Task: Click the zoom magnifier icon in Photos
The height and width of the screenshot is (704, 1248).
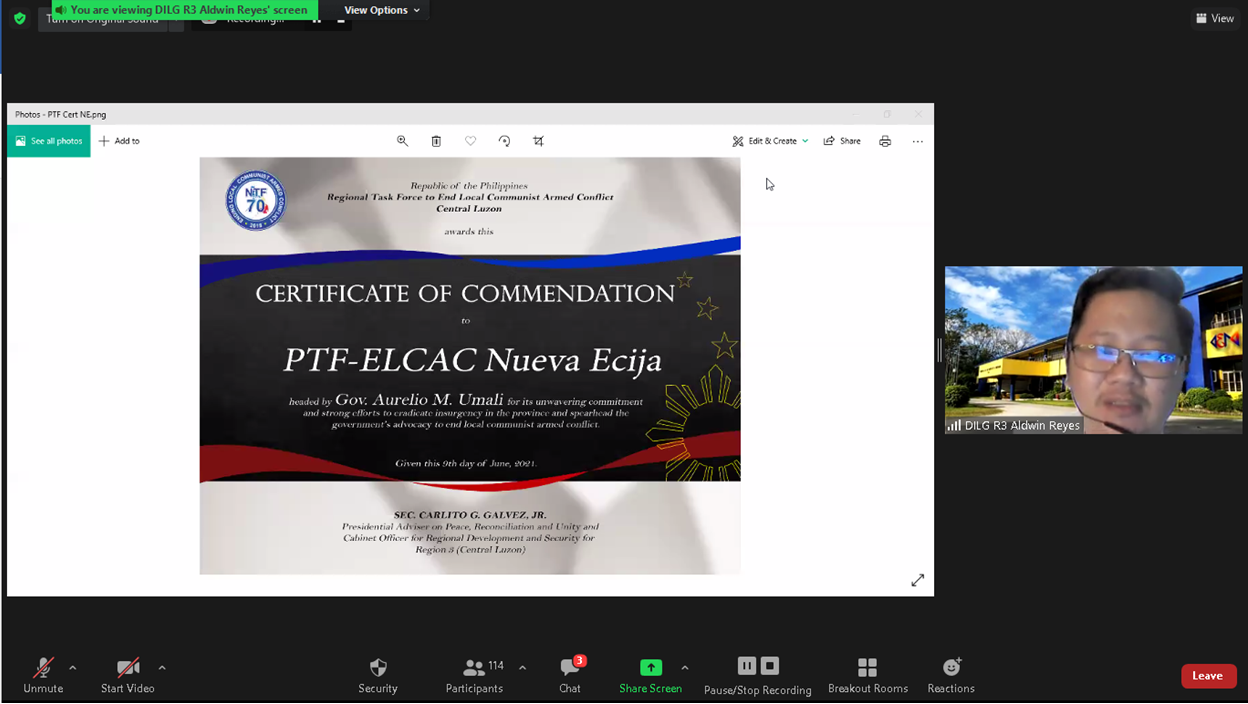Action: pos(402,141)
